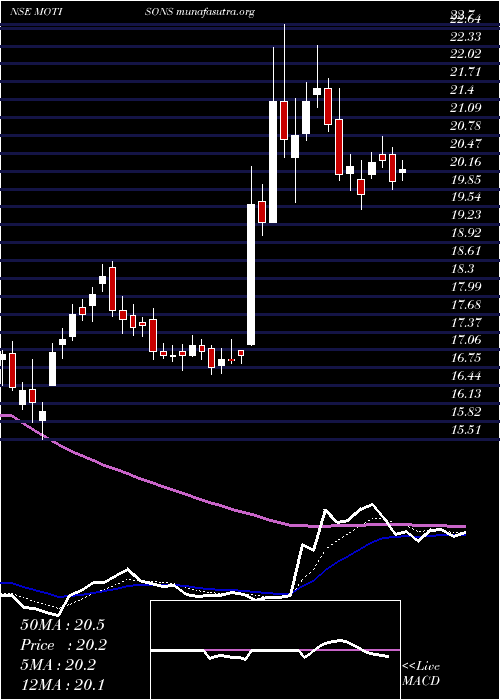Click the 20.78 price axis label

[467, 126]
